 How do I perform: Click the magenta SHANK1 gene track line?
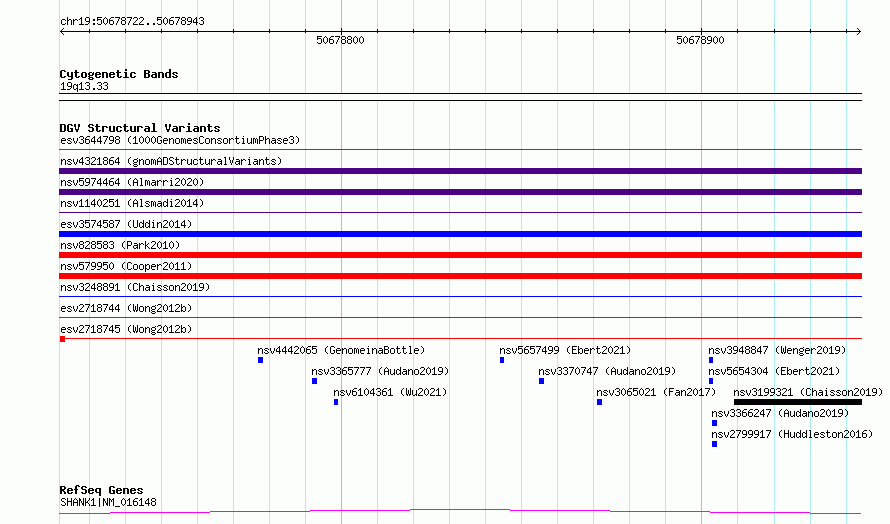point(460,512)
